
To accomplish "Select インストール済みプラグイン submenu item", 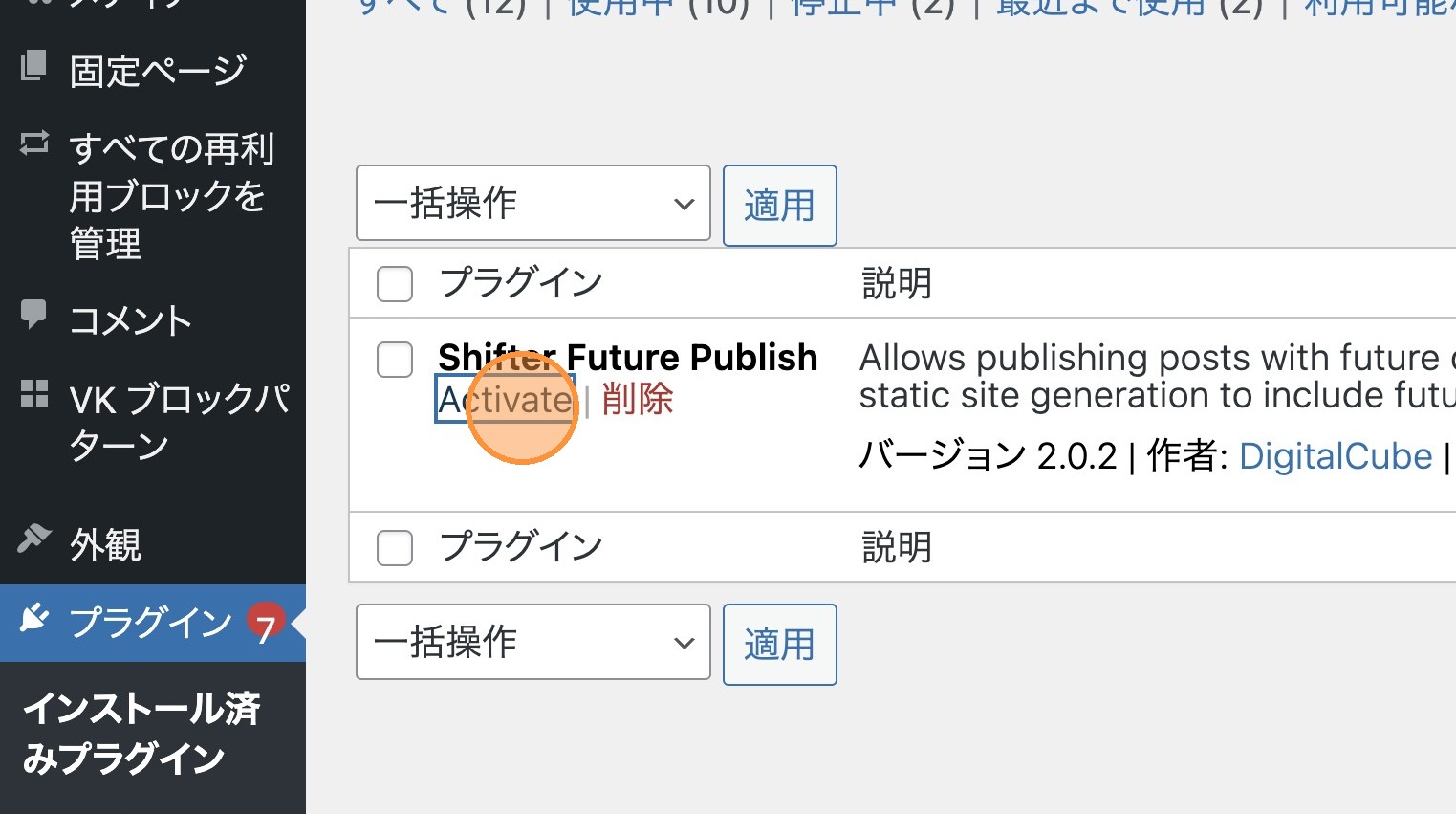I will point(141,734).
